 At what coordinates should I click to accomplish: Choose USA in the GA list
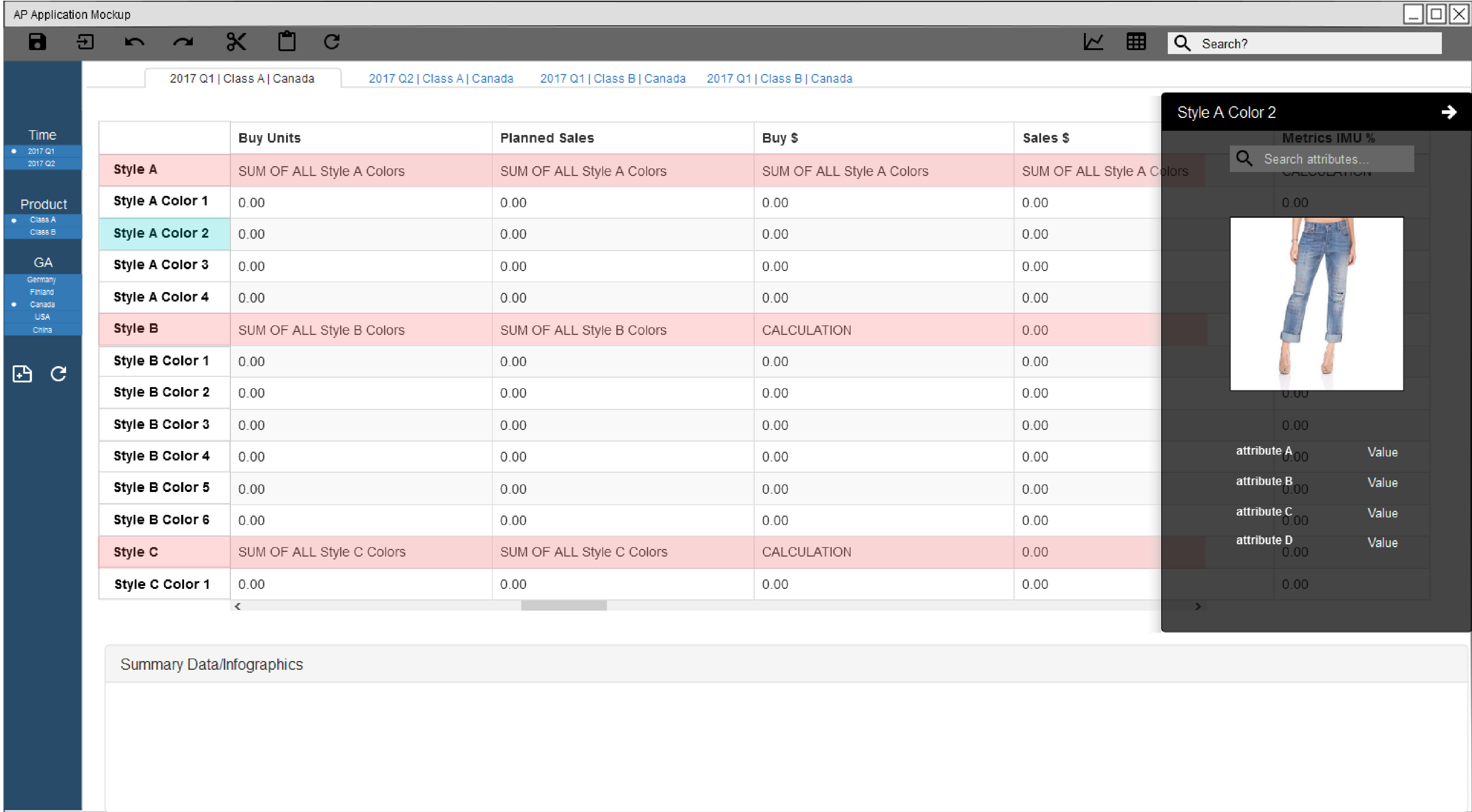tap(42, 317)
